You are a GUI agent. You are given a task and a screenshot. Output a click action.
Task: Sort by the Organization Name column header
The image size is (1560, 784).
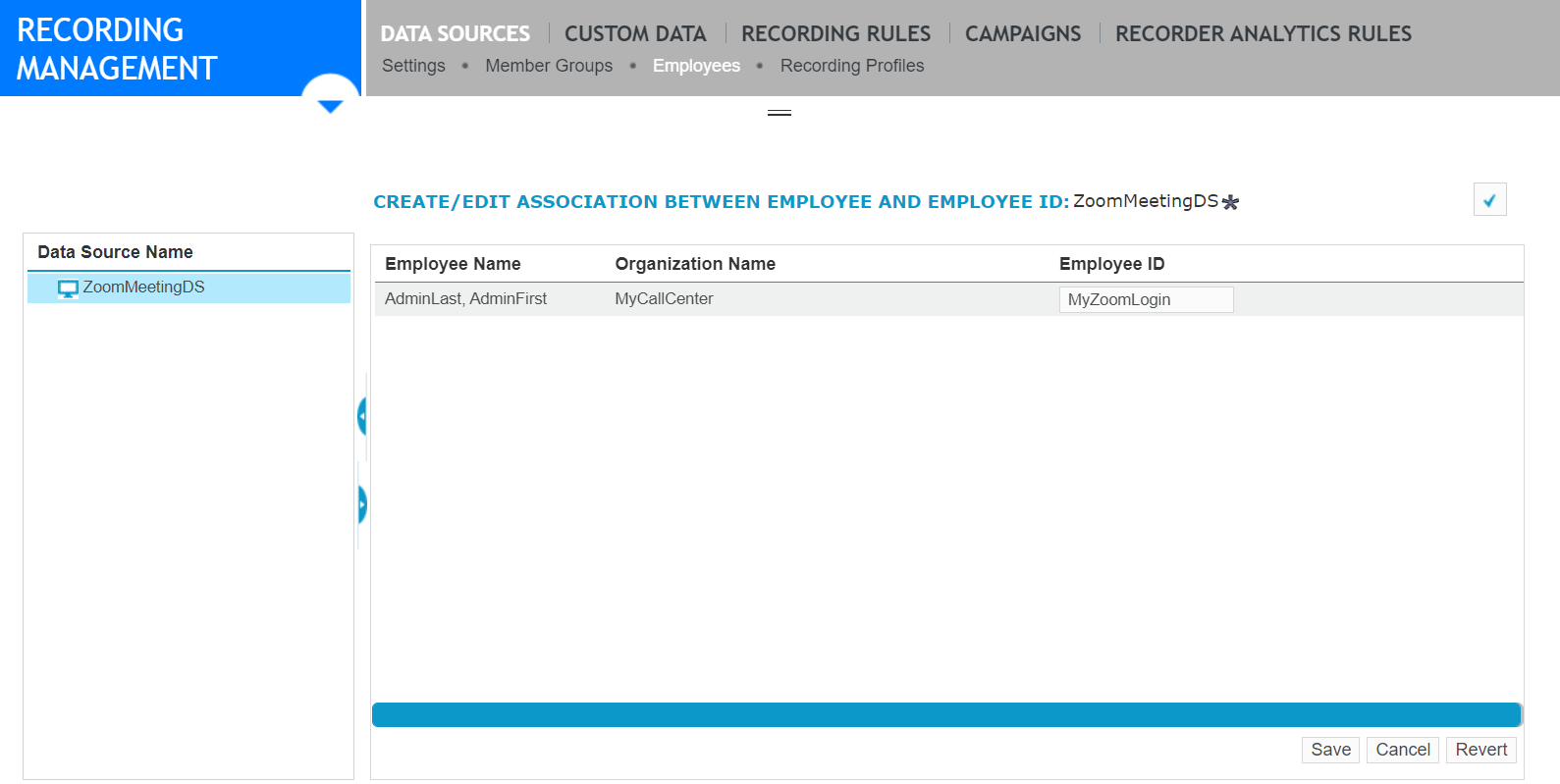point(695,264)
